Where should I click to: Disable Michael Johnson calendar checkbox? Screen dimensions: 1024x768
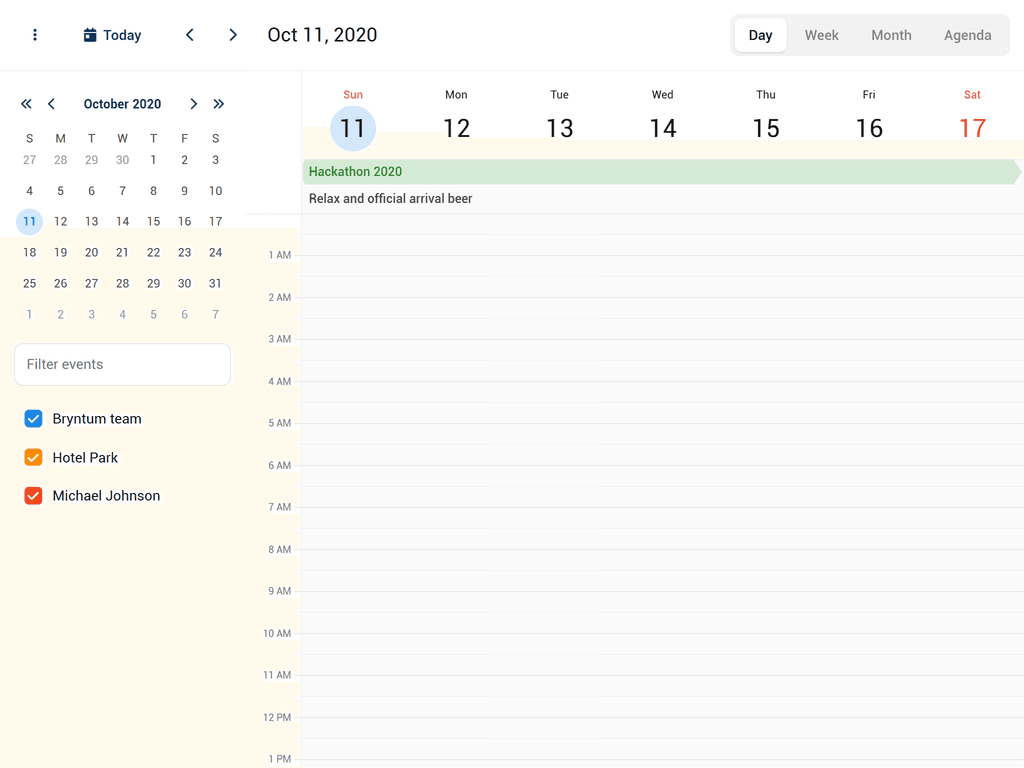[33, 496]
